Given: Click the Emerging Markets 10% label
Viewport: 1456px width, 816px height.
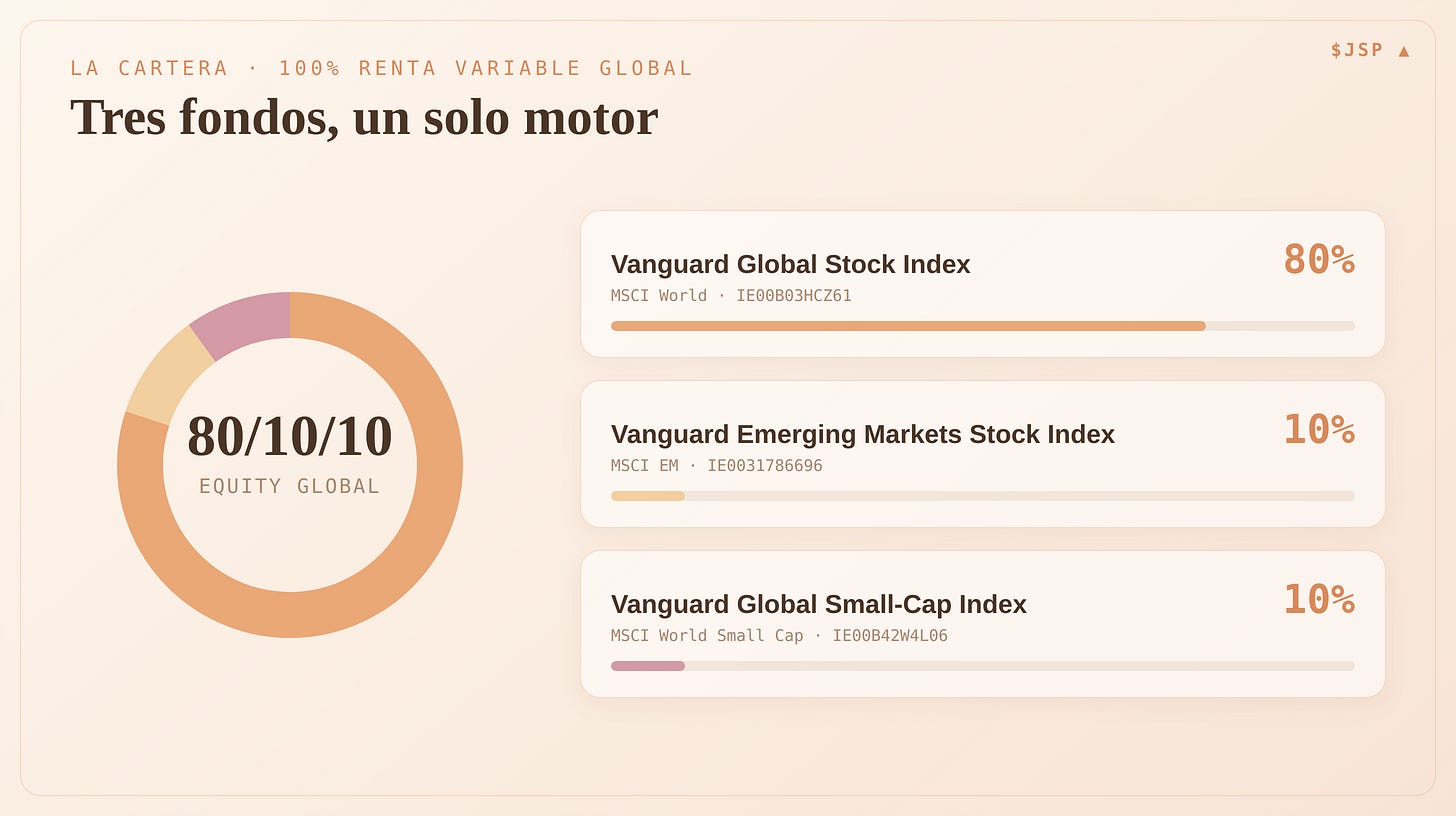Looking at the screenshot, I should point(1319,430).
